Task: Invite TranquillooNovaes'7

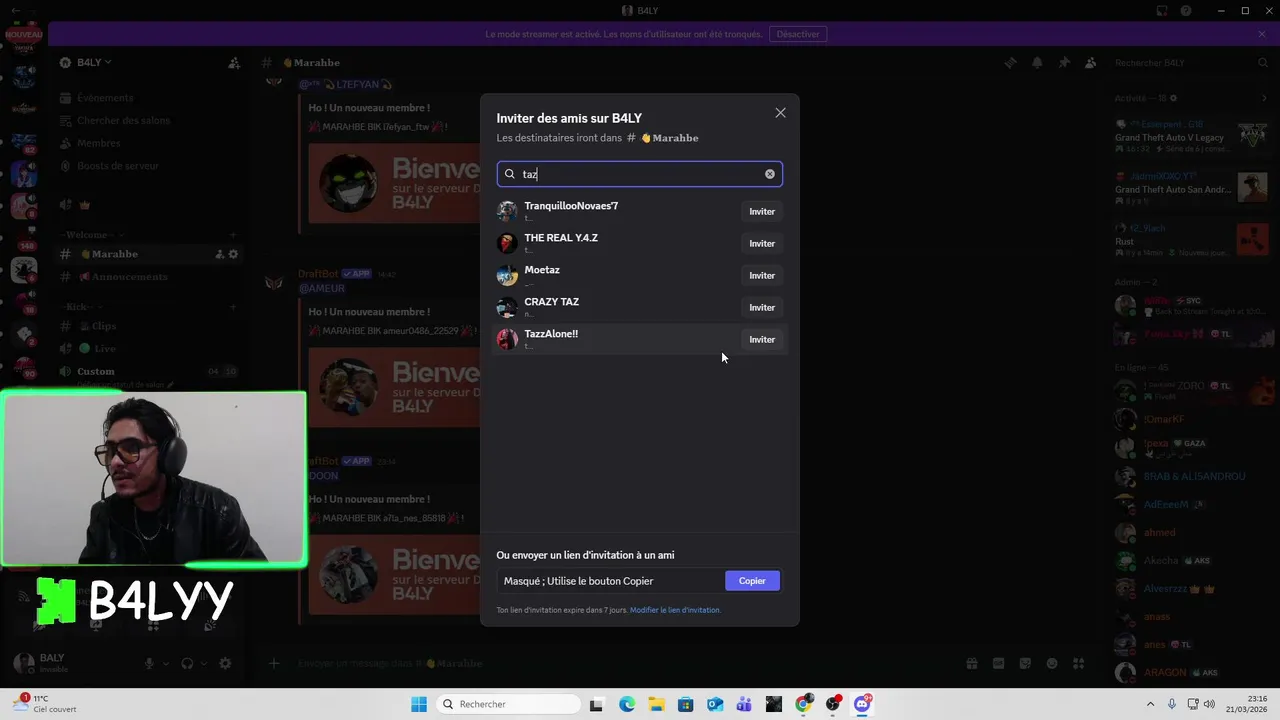Action: (762, 211)
